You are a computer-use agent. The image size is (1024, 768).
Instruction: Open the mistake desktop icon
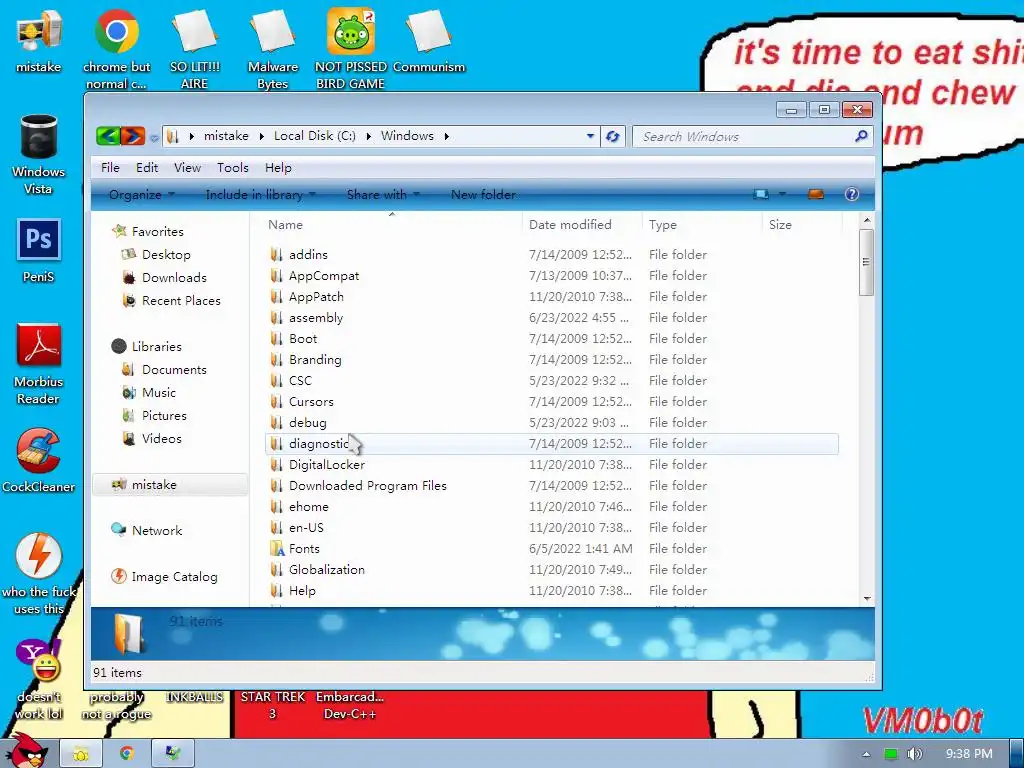(x=39, y=40)
